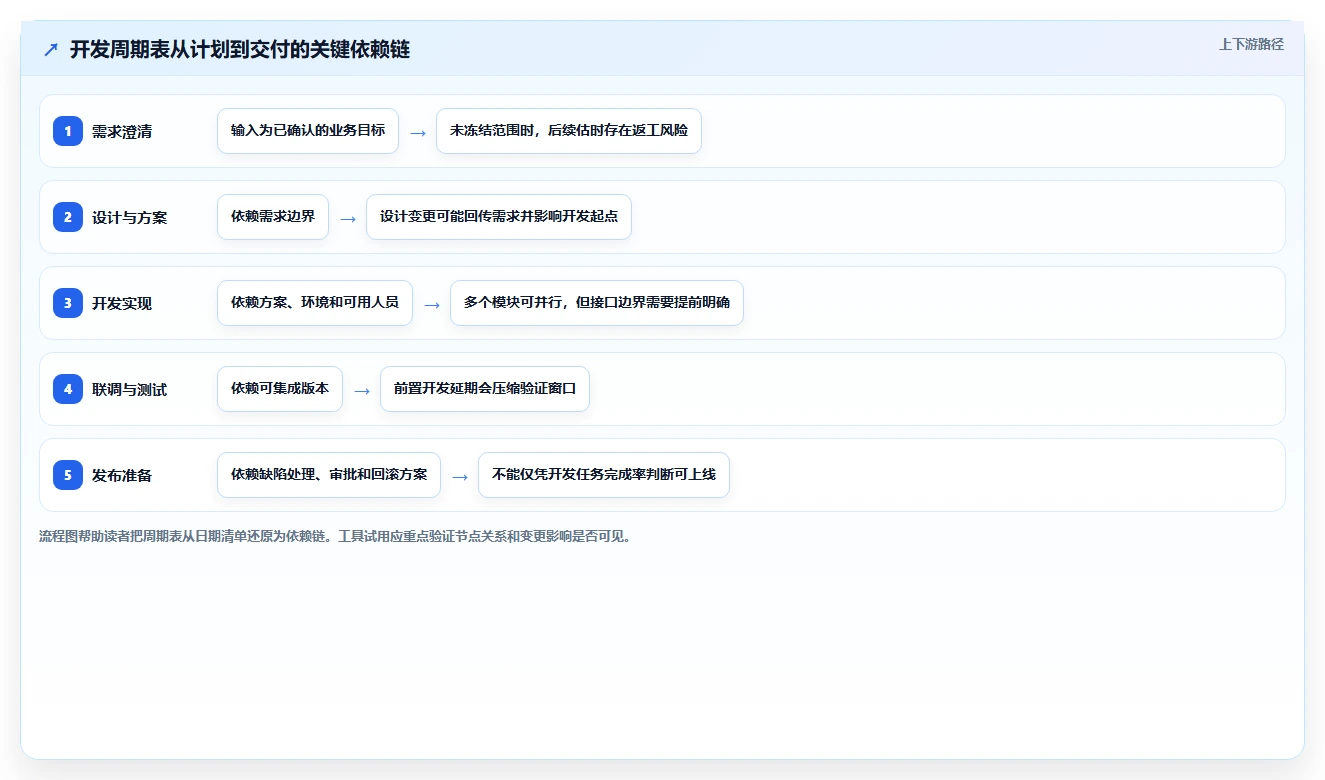
Task: Click the 不能仅凭开发任务完成率判断可上线 chip
Action: pyautogui.click(x=604, y=475)
